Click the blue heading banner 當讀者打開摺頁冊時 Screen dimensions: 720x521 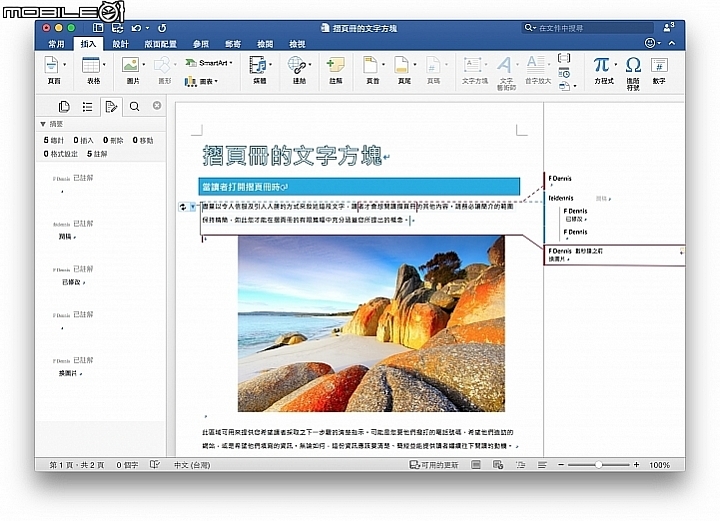point(359,187)
